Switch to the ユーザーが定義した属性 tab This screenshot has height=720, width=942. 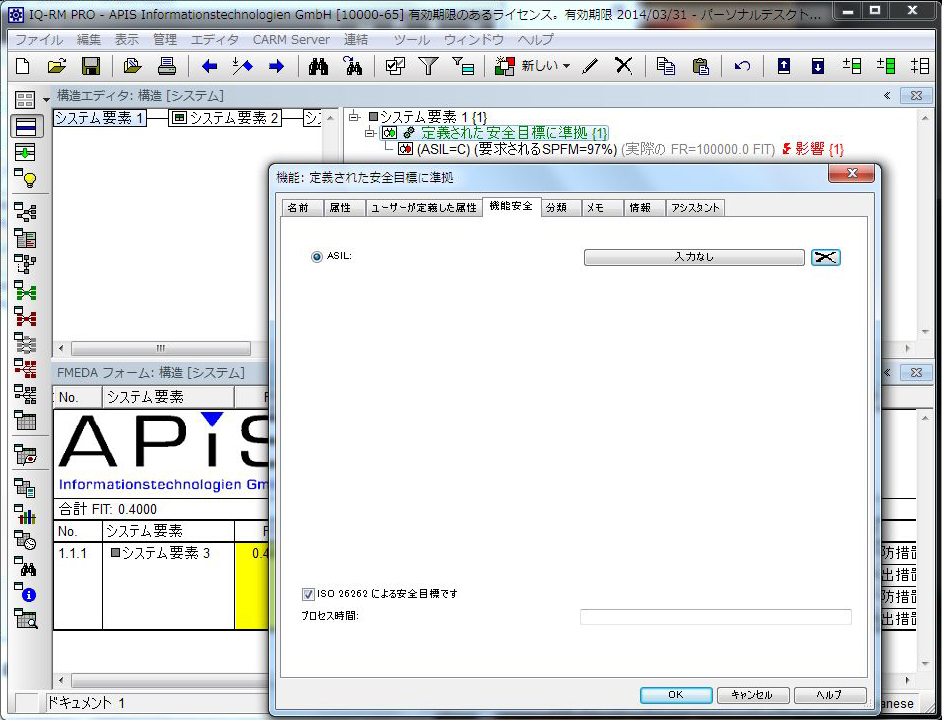pos(424,208)
